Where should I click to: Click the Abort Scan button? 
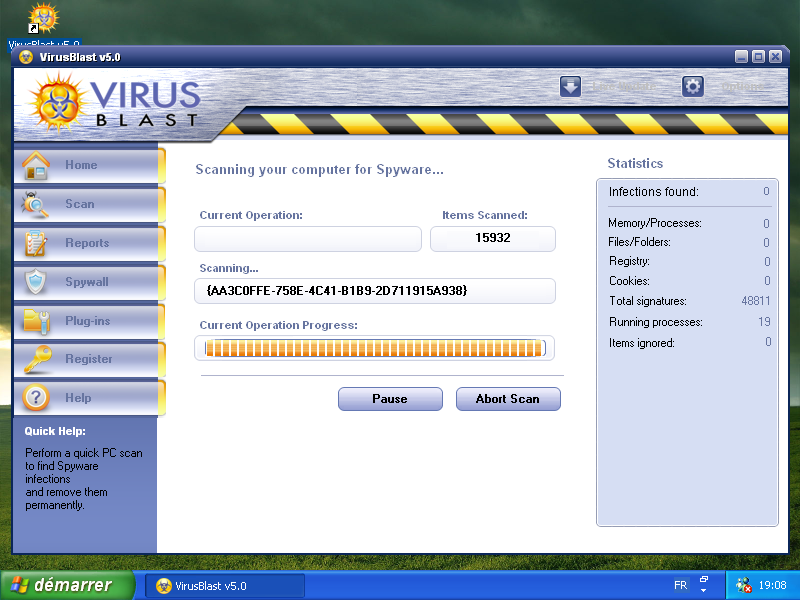pyautogui.click(x=508, y=398)
